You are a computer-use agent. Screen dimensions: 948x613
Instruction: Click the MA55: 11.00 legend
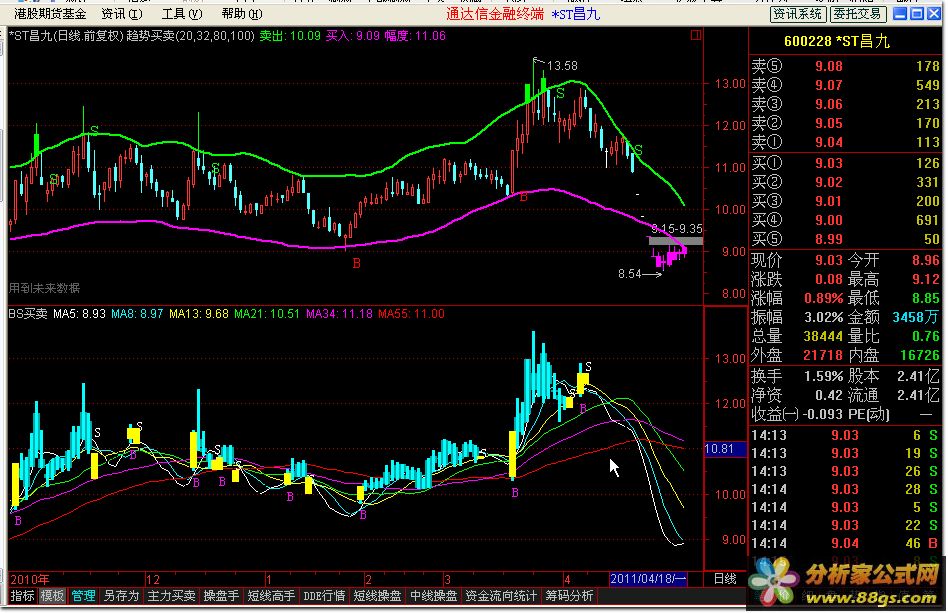411,314
